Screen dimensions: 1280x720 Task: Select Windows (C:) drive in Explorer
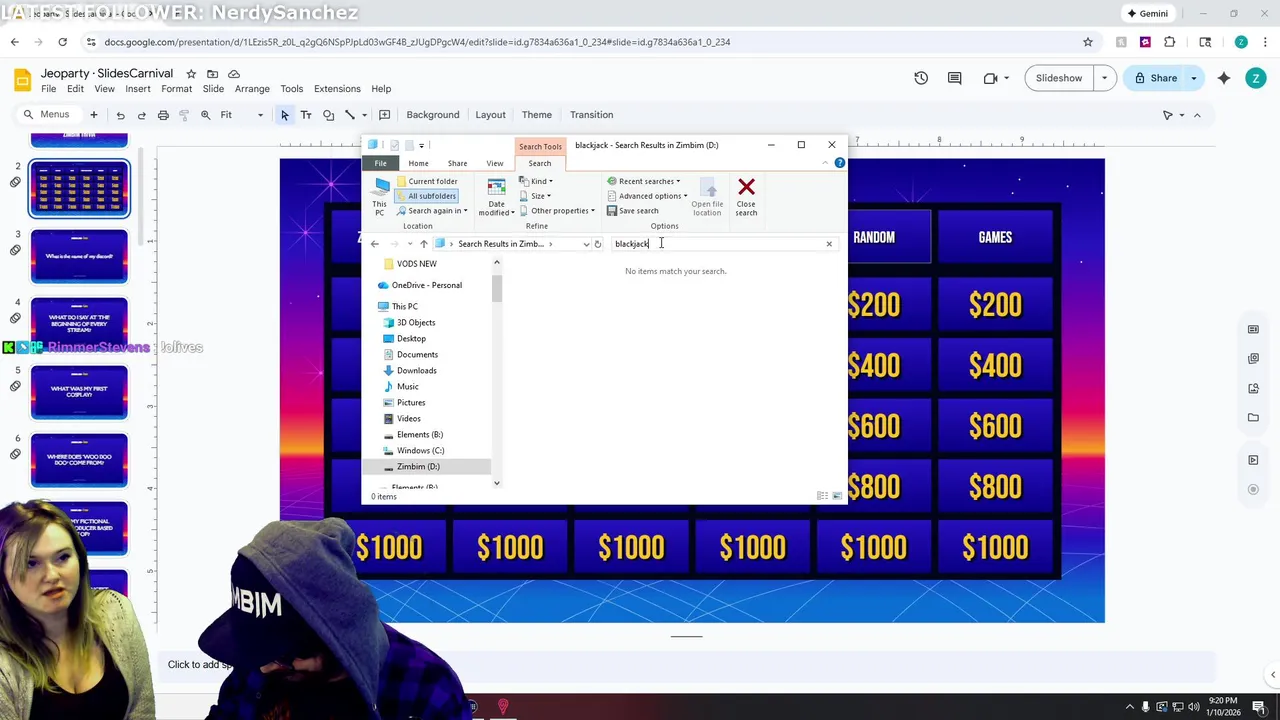click(420, 451)
